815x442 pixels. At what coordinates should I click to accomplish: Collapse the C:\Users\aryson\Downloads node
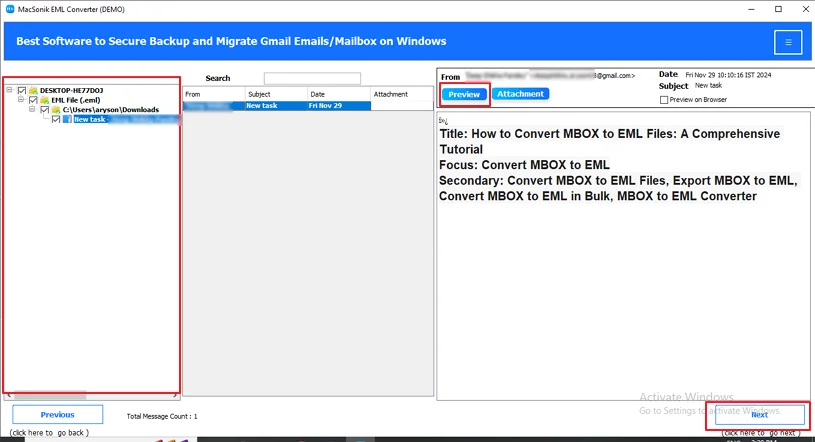tap(32, 109)
